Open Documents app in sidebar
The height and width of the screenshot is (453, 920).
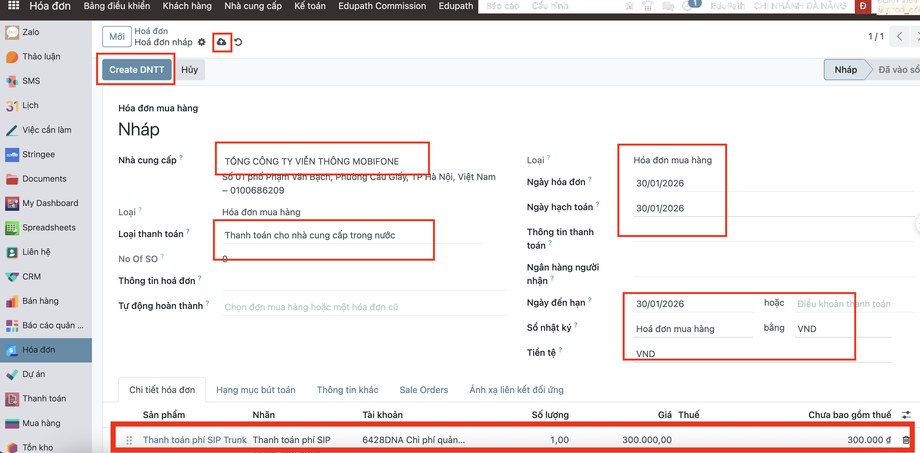tap(46, 179)
